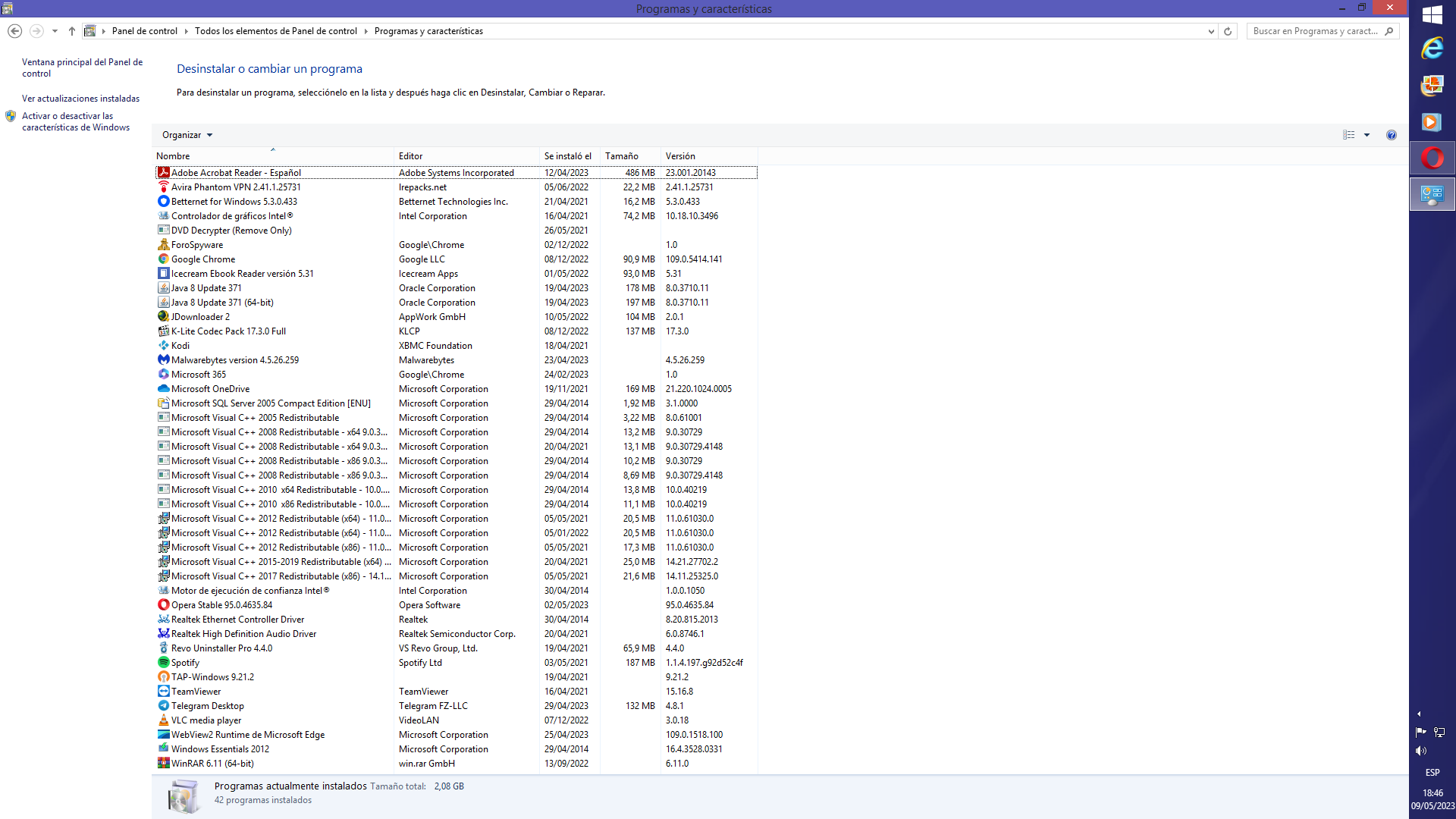Click Panel de control breadcrumb
The image size is (1456, 819).
click(x=144, y=31)
